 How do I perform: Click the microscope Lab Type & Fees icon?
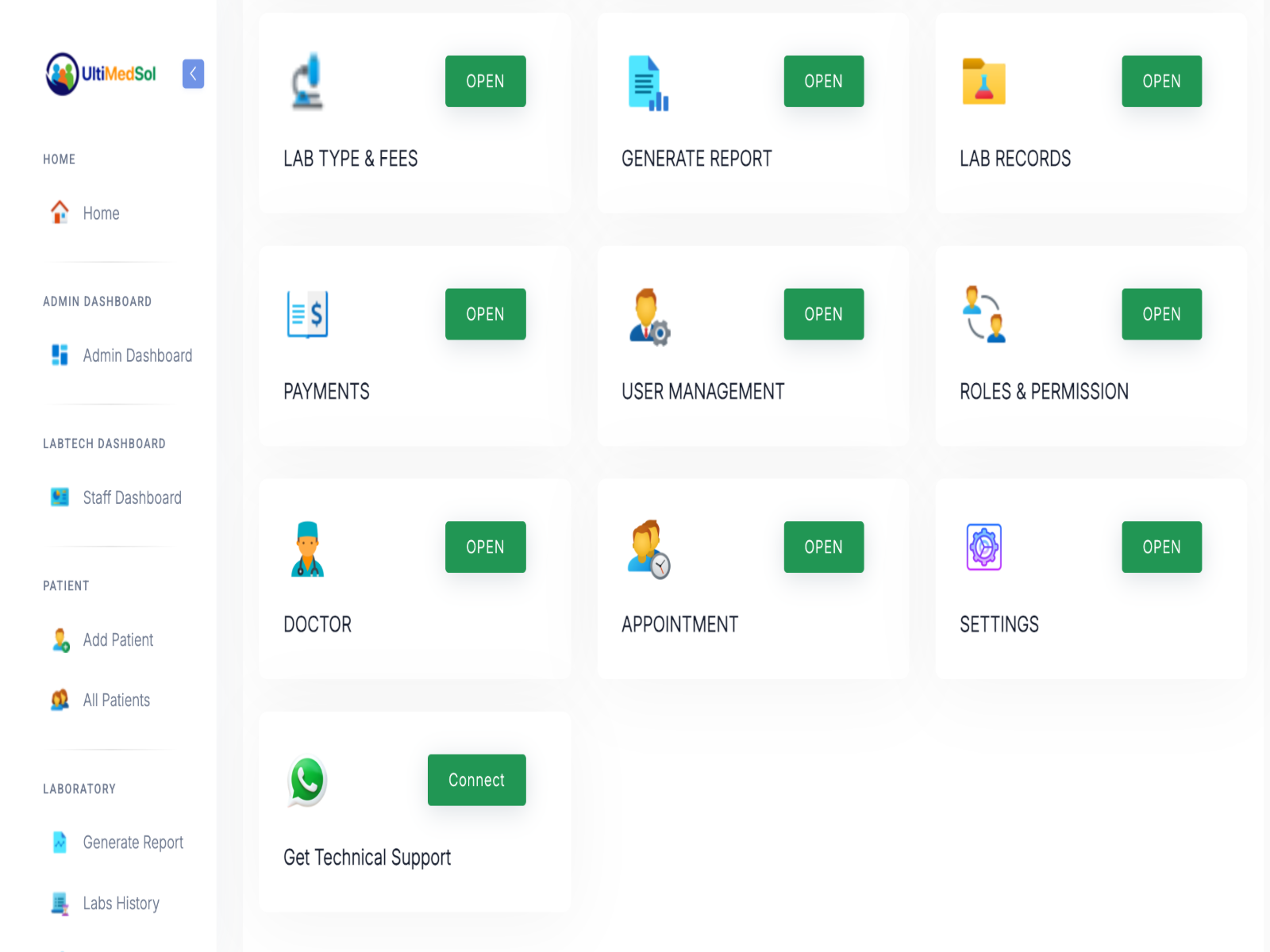coord(307,81)
